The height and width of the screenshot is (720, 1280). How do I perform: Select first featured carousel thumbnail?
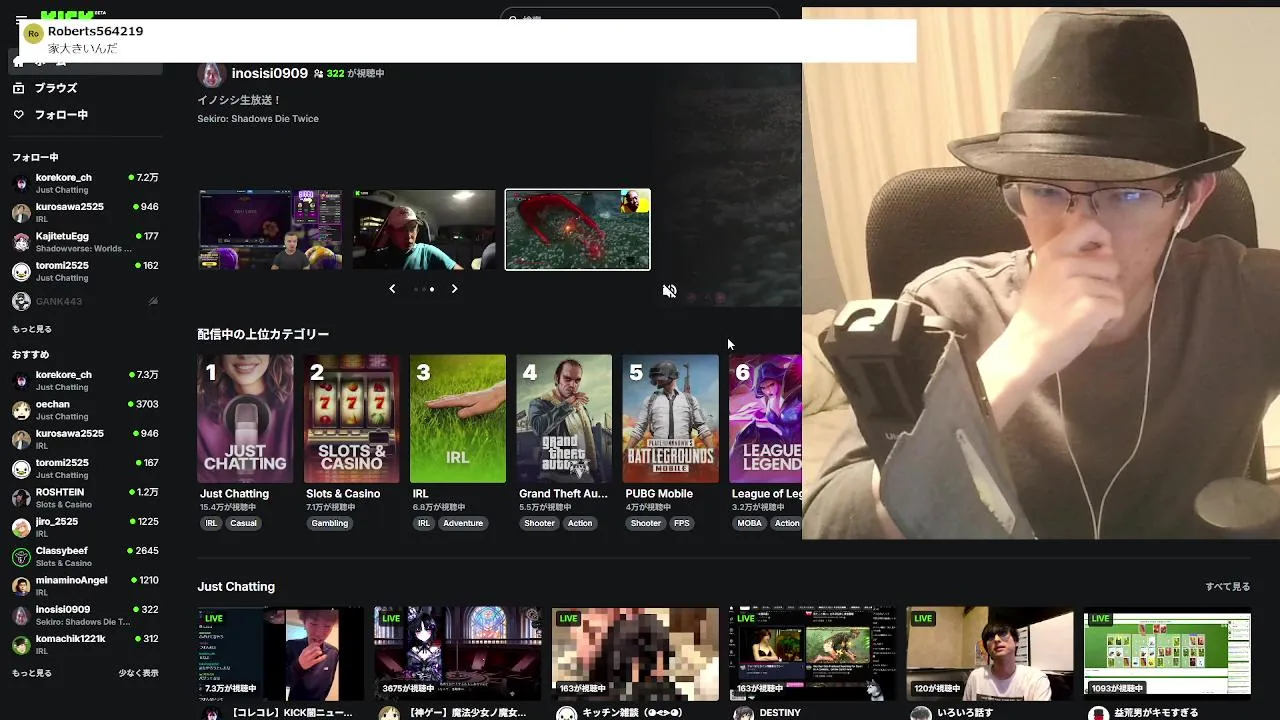tap(270, 230)
